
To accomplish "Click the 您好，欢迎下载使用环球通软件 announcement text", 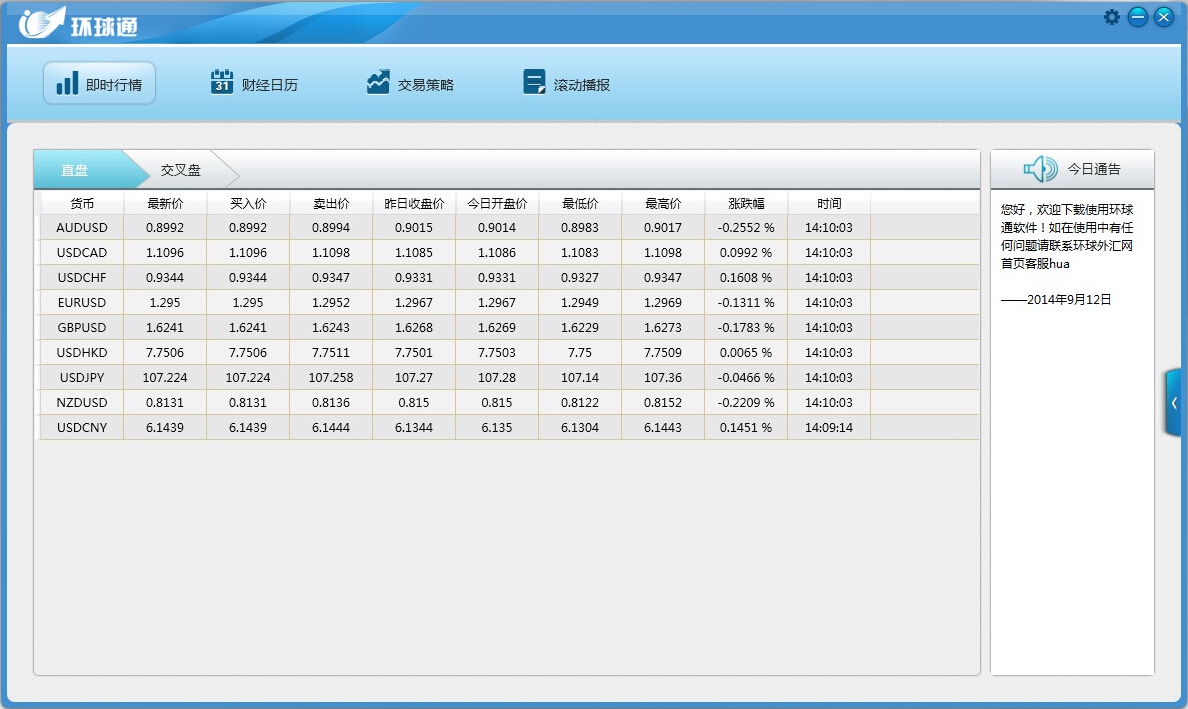I will coord(1067,236).
